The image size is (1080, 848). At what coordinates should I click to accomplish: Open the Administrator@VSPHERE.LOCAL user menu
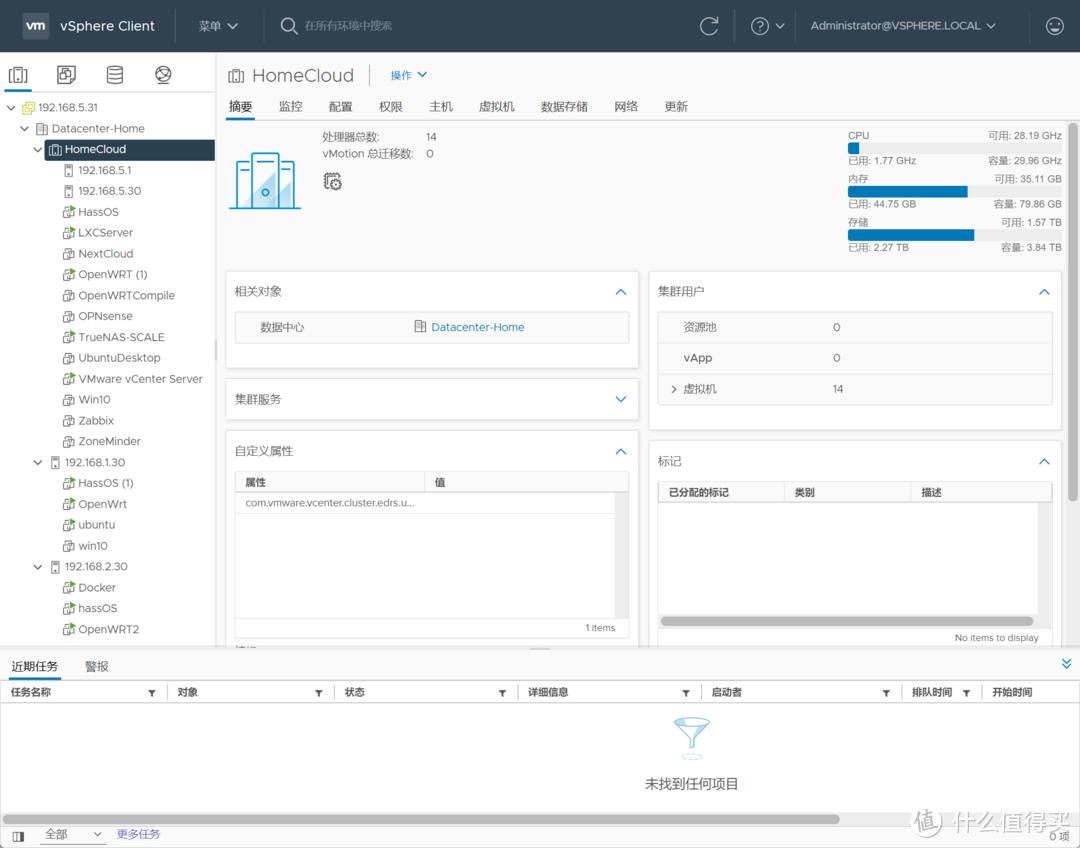click(x=902, y=26)
